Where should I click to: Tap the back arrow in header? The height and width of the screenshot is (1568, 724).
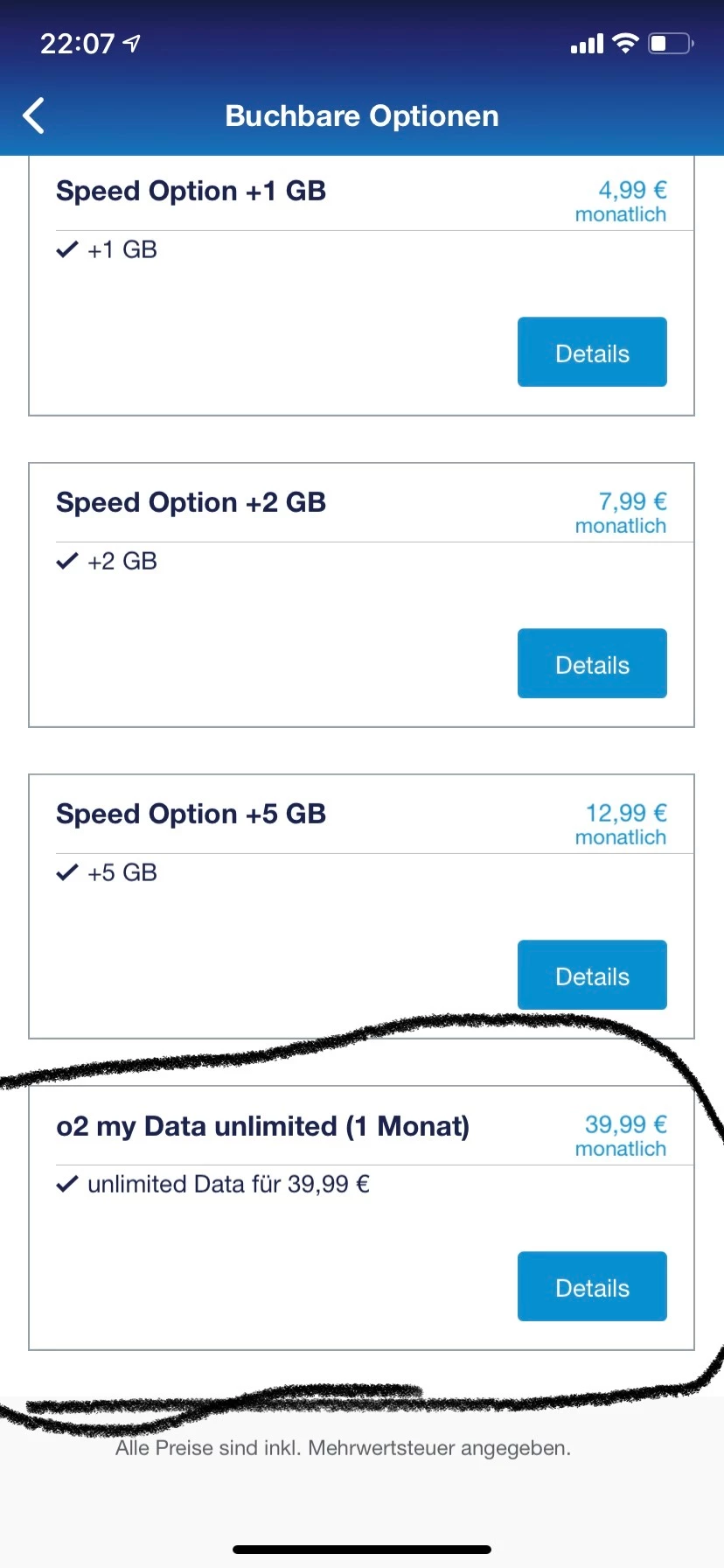coord(34,115)
